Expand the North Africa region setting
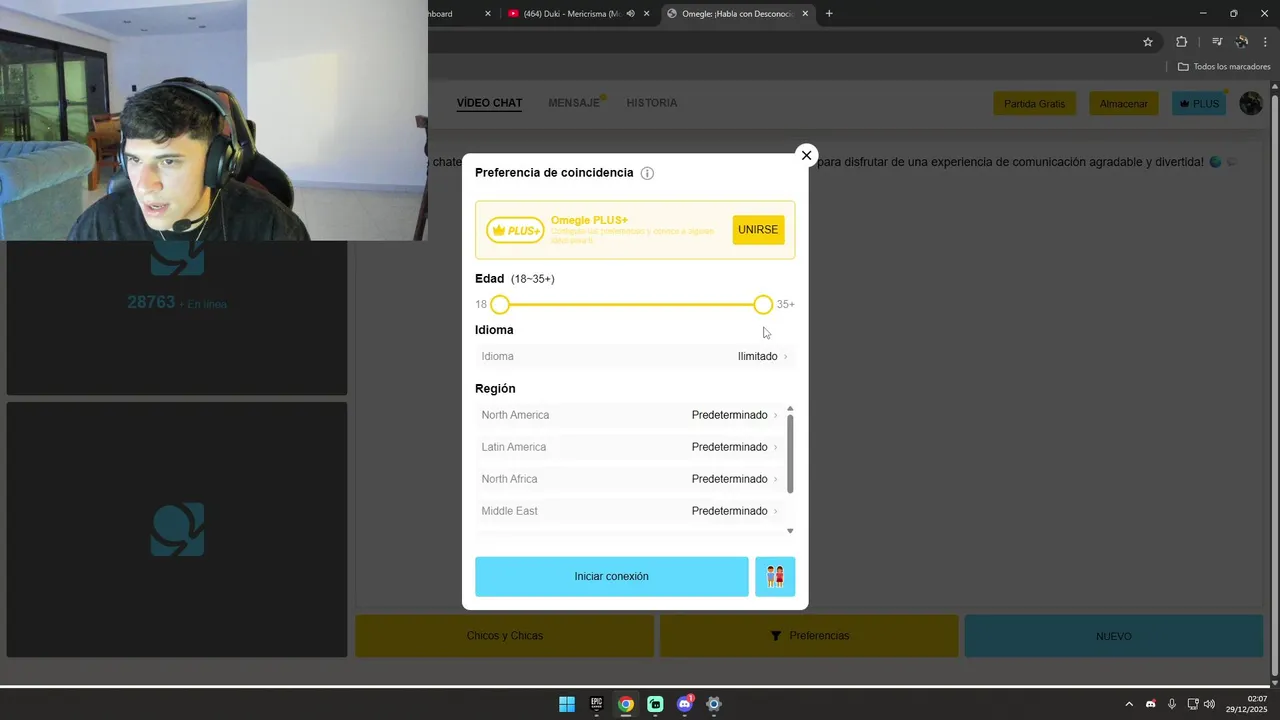1280x720 pixels. [x=628, y=479]
